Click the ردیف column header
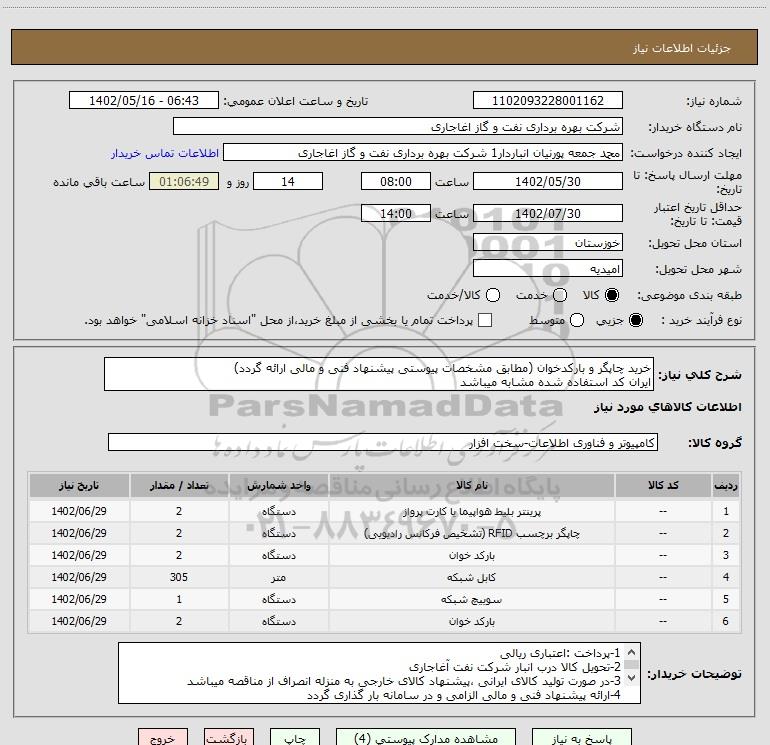The image size is (770, 745). pyautogui.click(x=726, y=485)
